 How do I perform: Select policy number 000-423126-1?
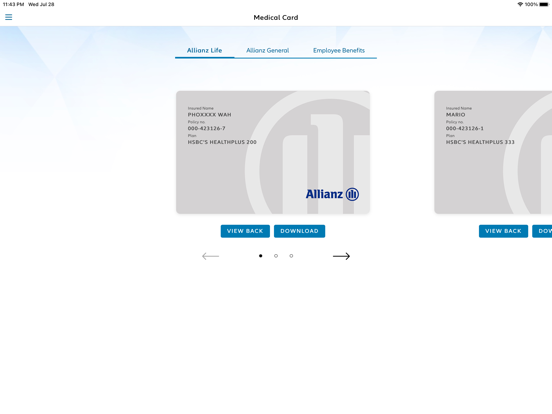[465, 128]
